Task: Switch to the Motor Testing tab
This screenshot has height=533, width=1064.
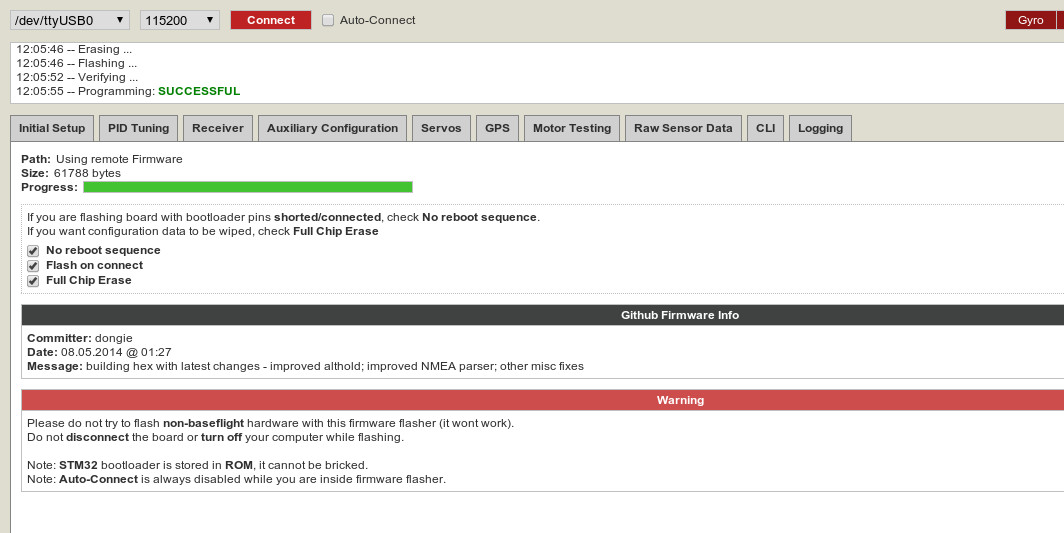Action: tap(572, 128)
